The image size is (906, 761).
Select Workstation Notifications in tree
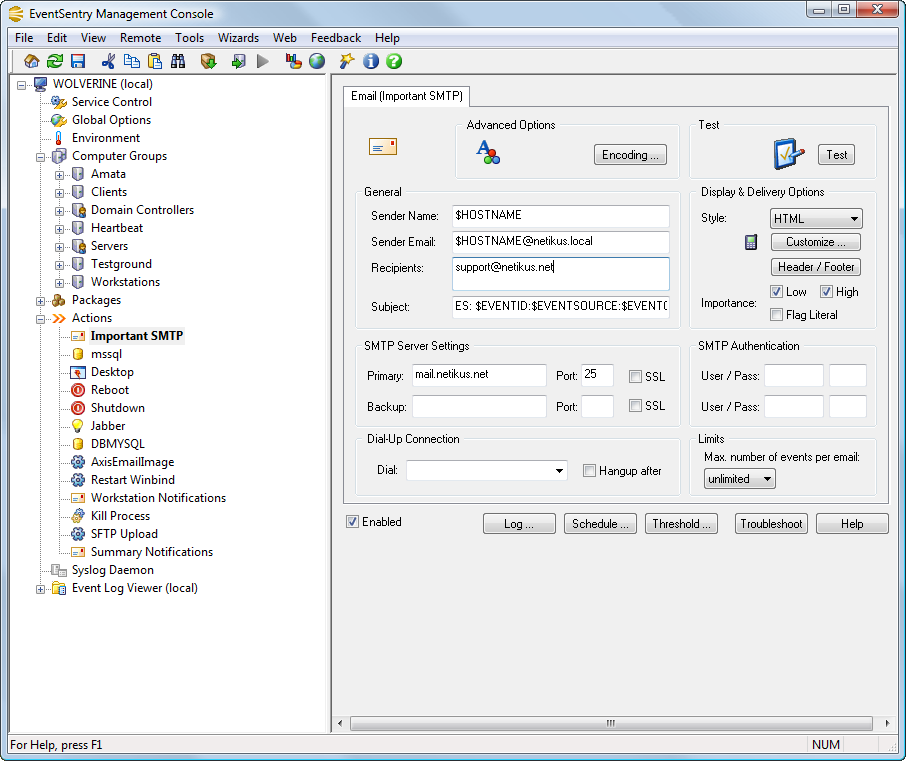(158, 498)
